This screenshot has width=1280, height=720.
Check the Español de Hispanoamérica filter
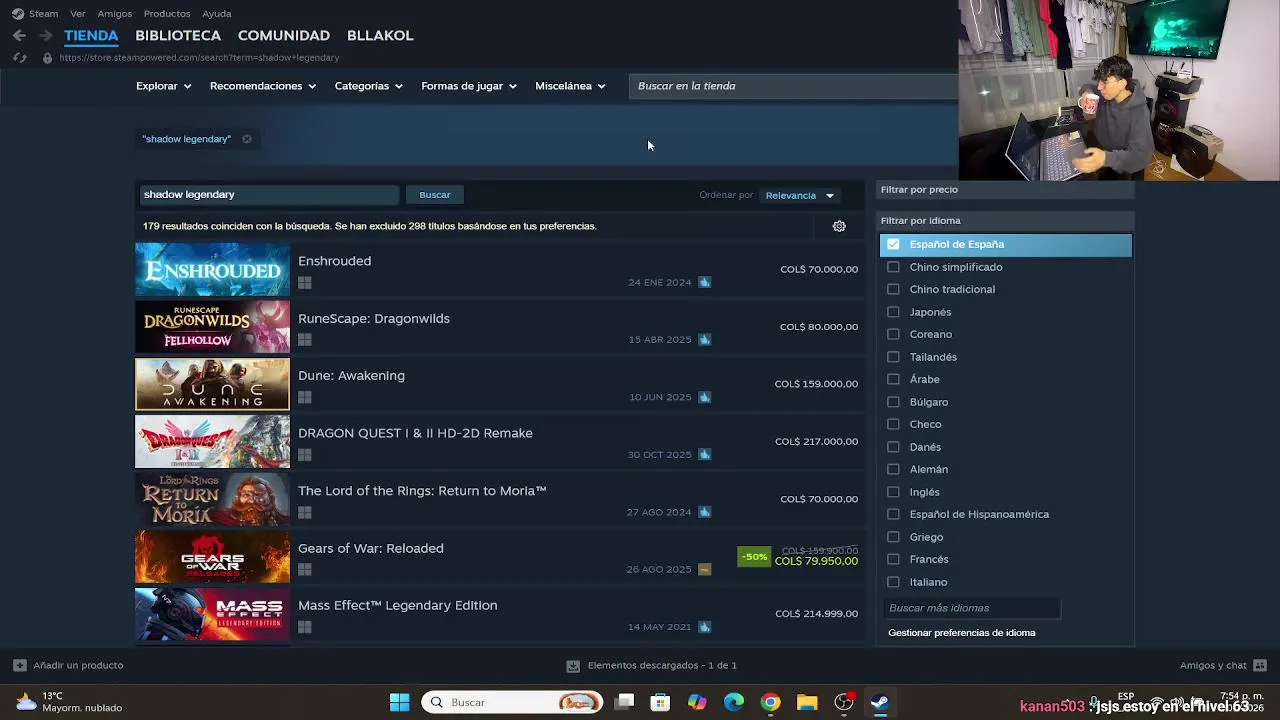pyautogui.click(x=893, y=514)
